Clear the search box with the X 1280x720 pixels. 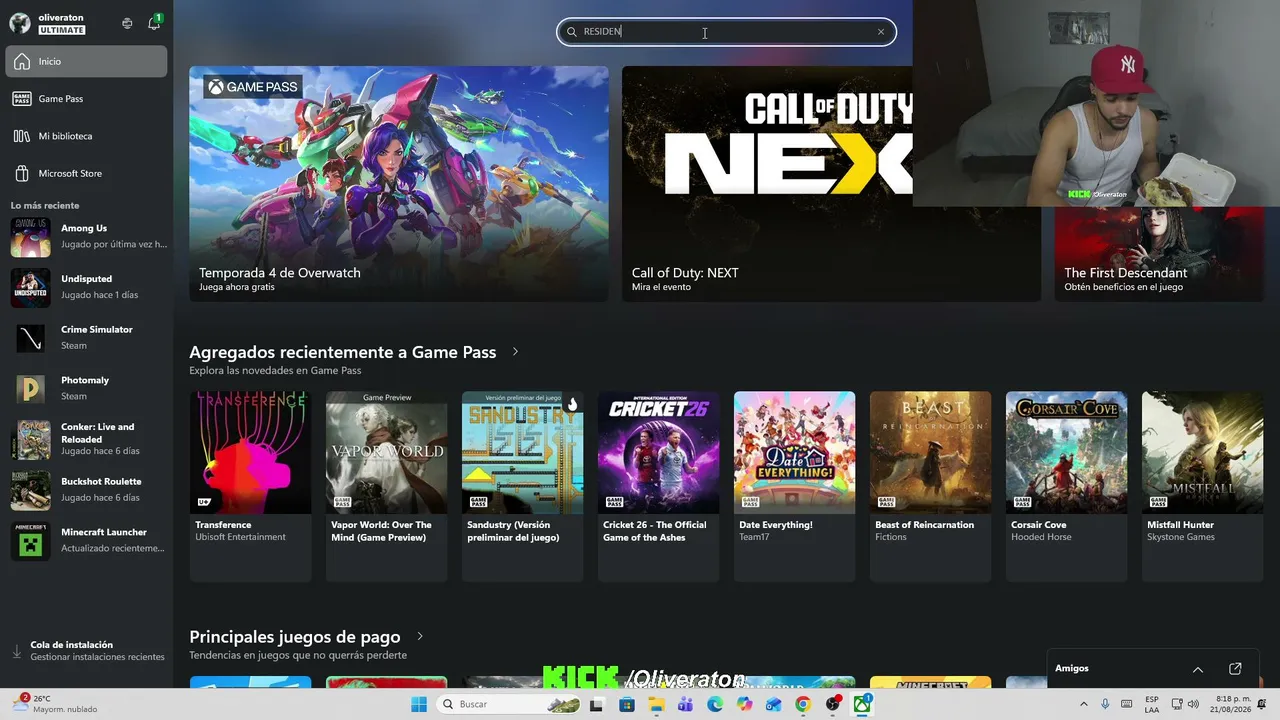point(881,32)
